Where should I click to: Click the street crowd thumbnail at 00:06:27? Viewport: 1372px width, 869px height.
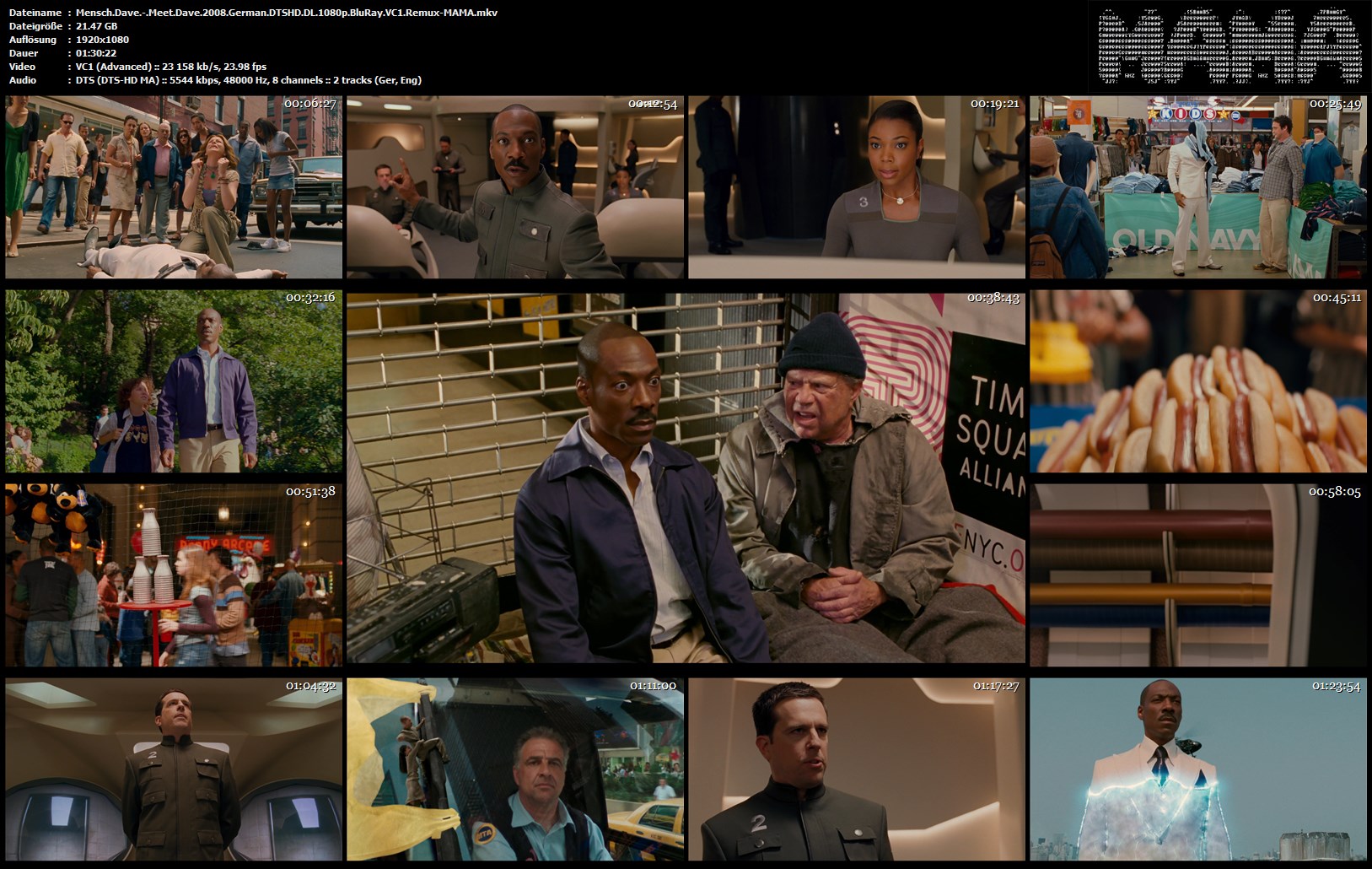click(174, 186)
